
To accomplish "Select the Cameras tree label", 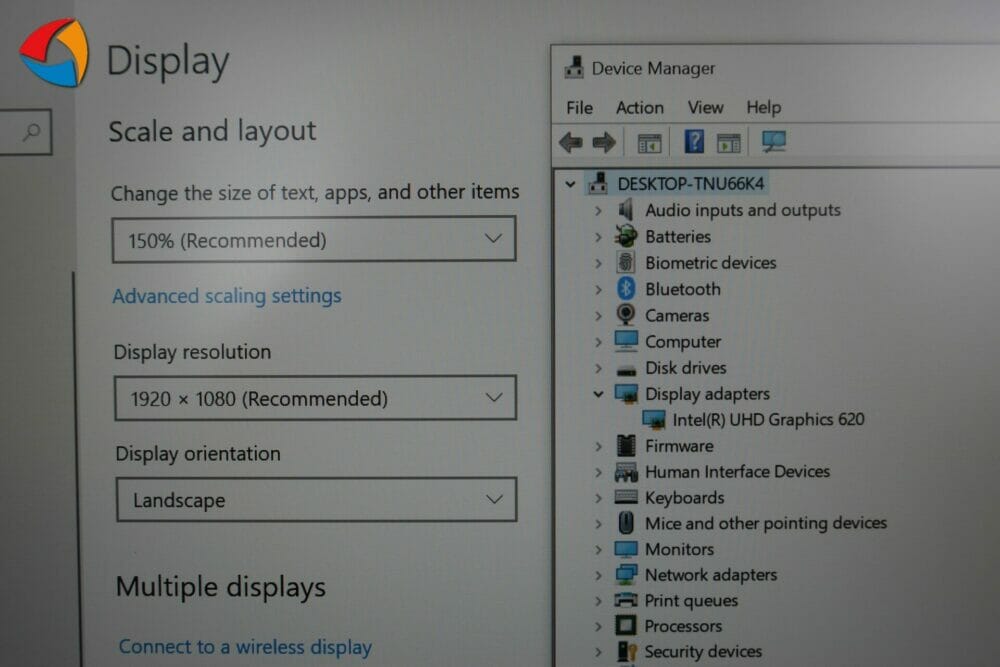I will (677, 315).
